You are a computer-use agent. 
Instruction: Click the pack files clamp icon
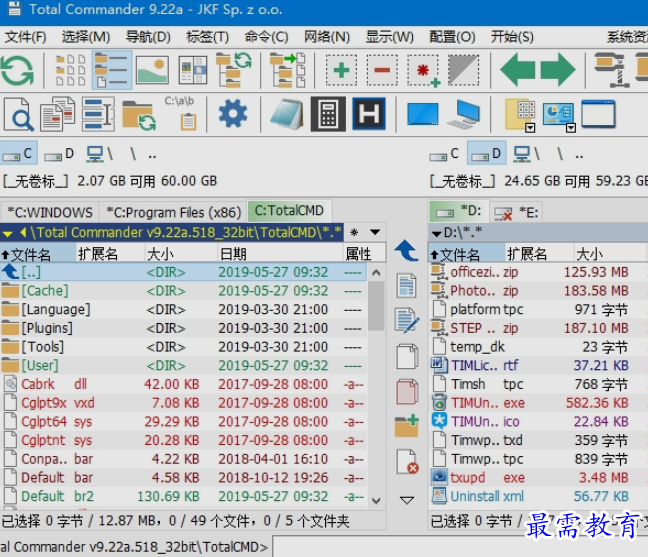[x=612, y=70]
